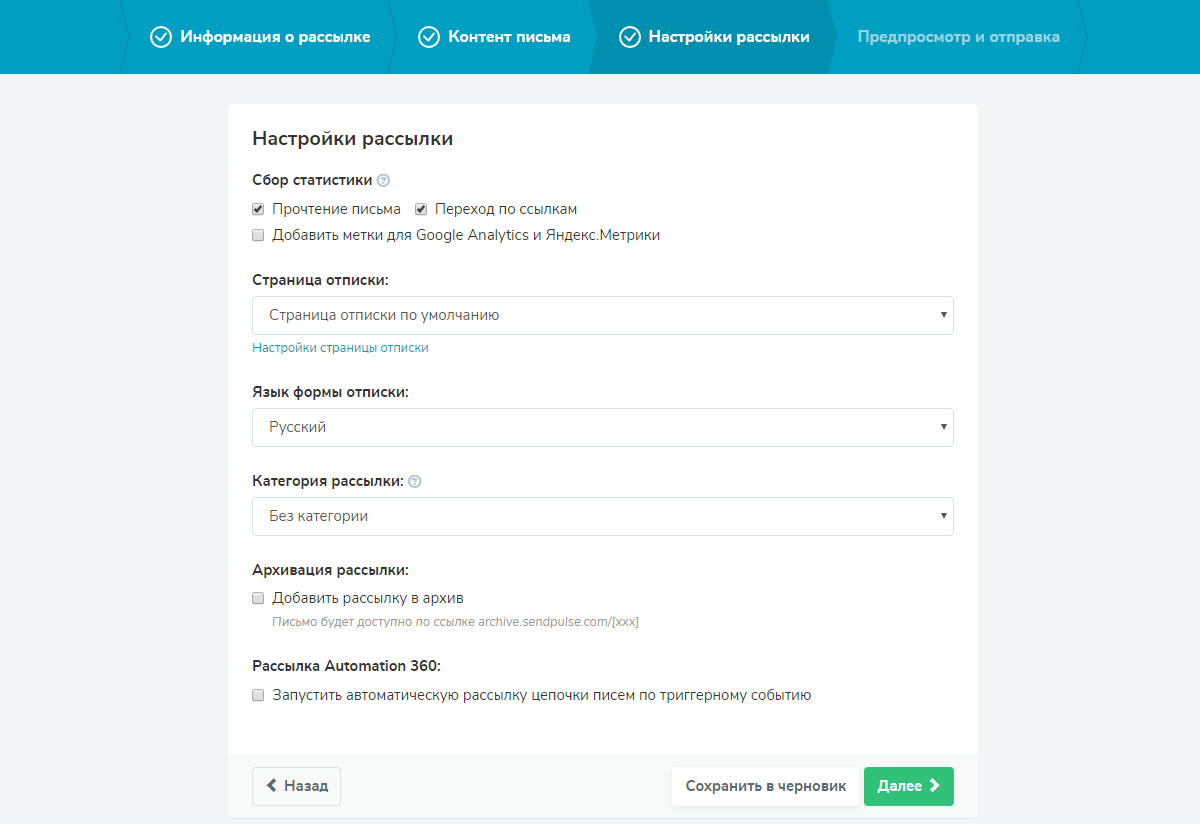Open the Страница отписки dropdown

point(602,315)
